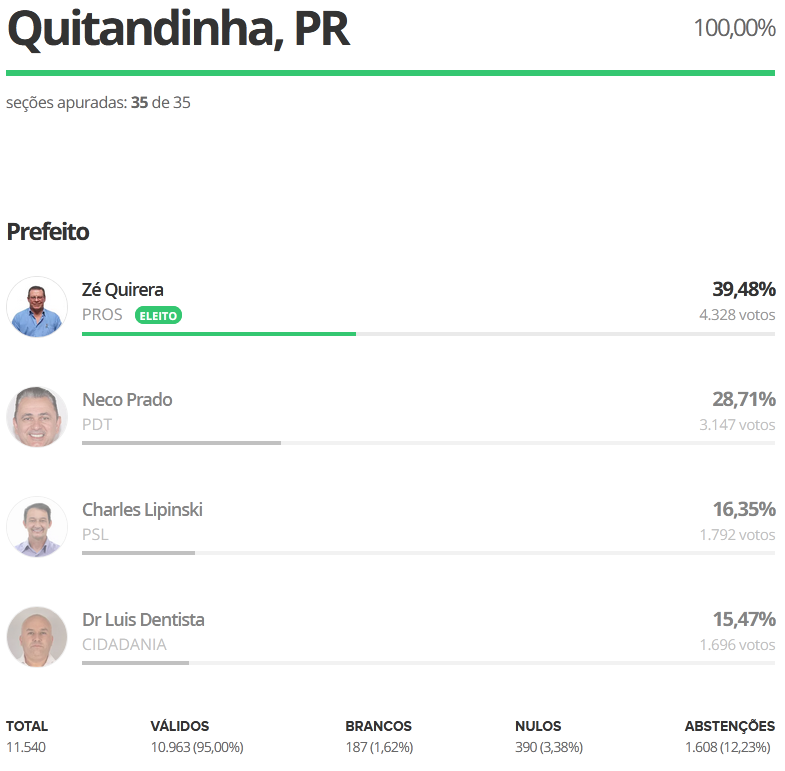
Task: Click the green ELEITO badge
Action: click(158, 315)
